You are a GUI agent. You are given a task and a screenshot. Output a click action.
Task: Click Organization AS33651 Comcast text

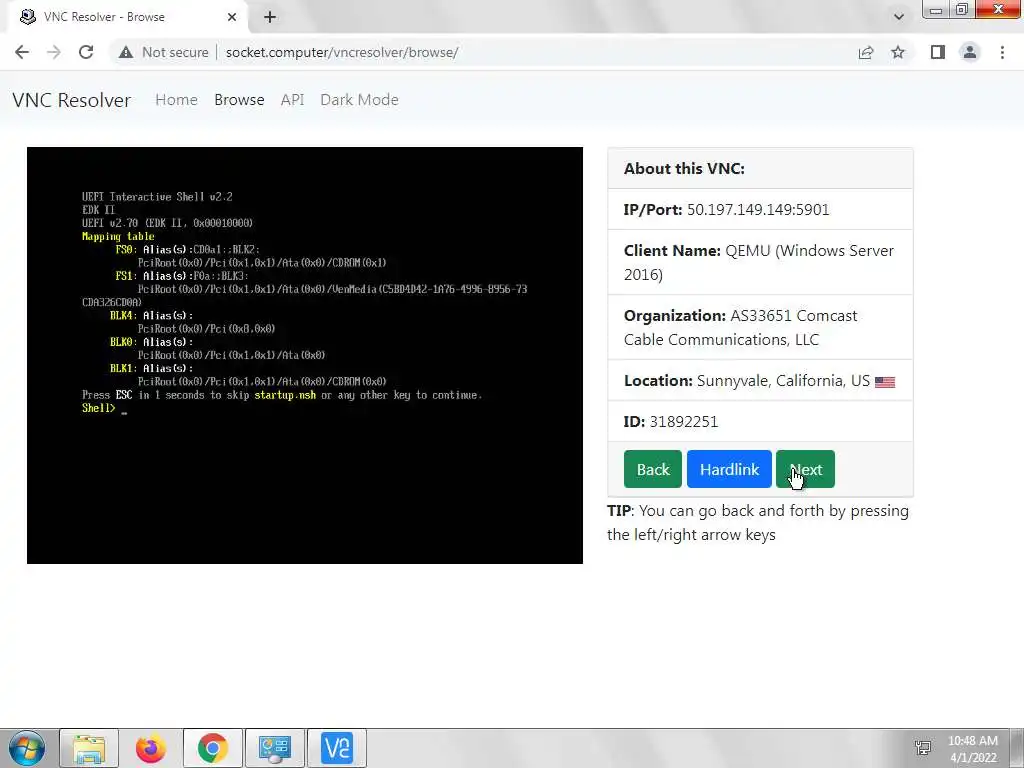pos(741,327)
